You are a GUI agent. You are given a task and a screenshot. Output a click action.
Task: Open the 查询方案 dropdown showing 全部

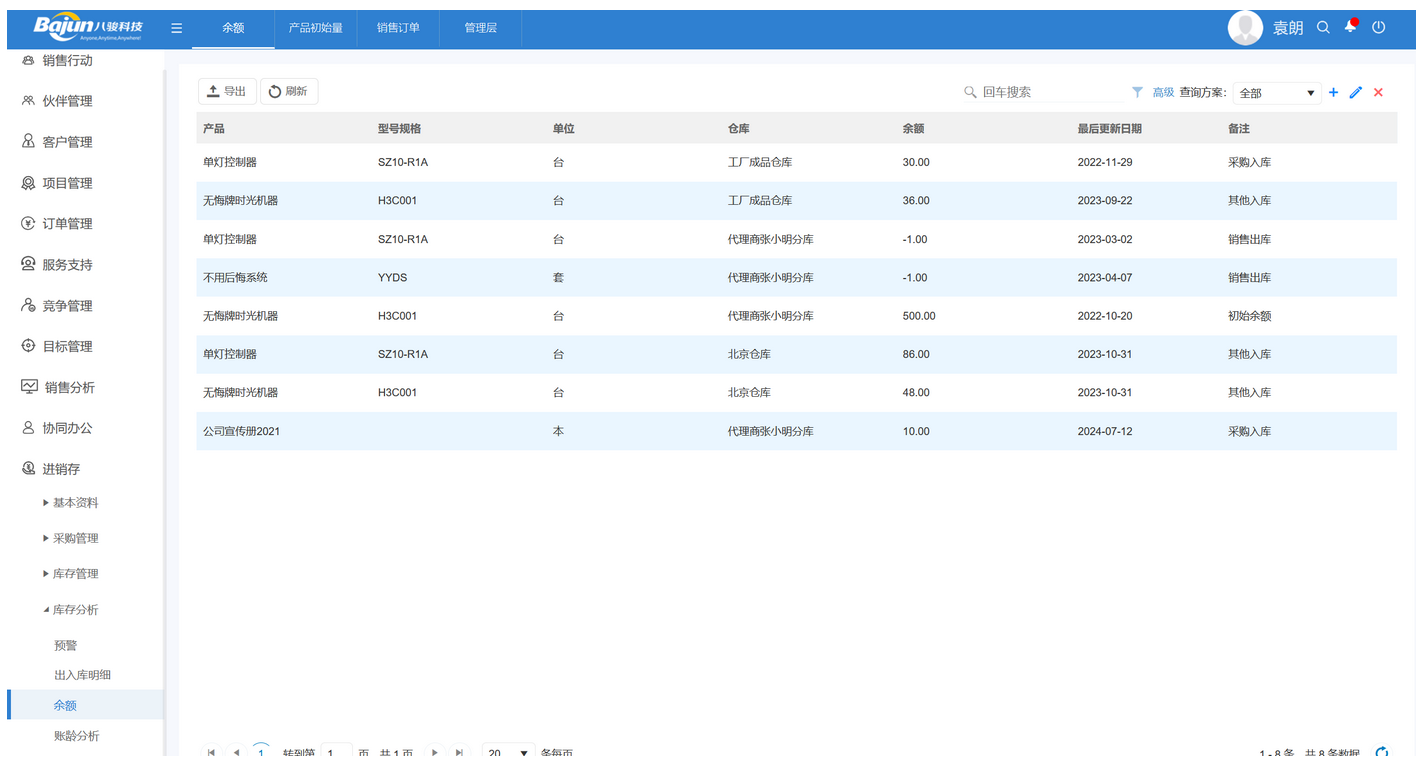(1276, 93)
